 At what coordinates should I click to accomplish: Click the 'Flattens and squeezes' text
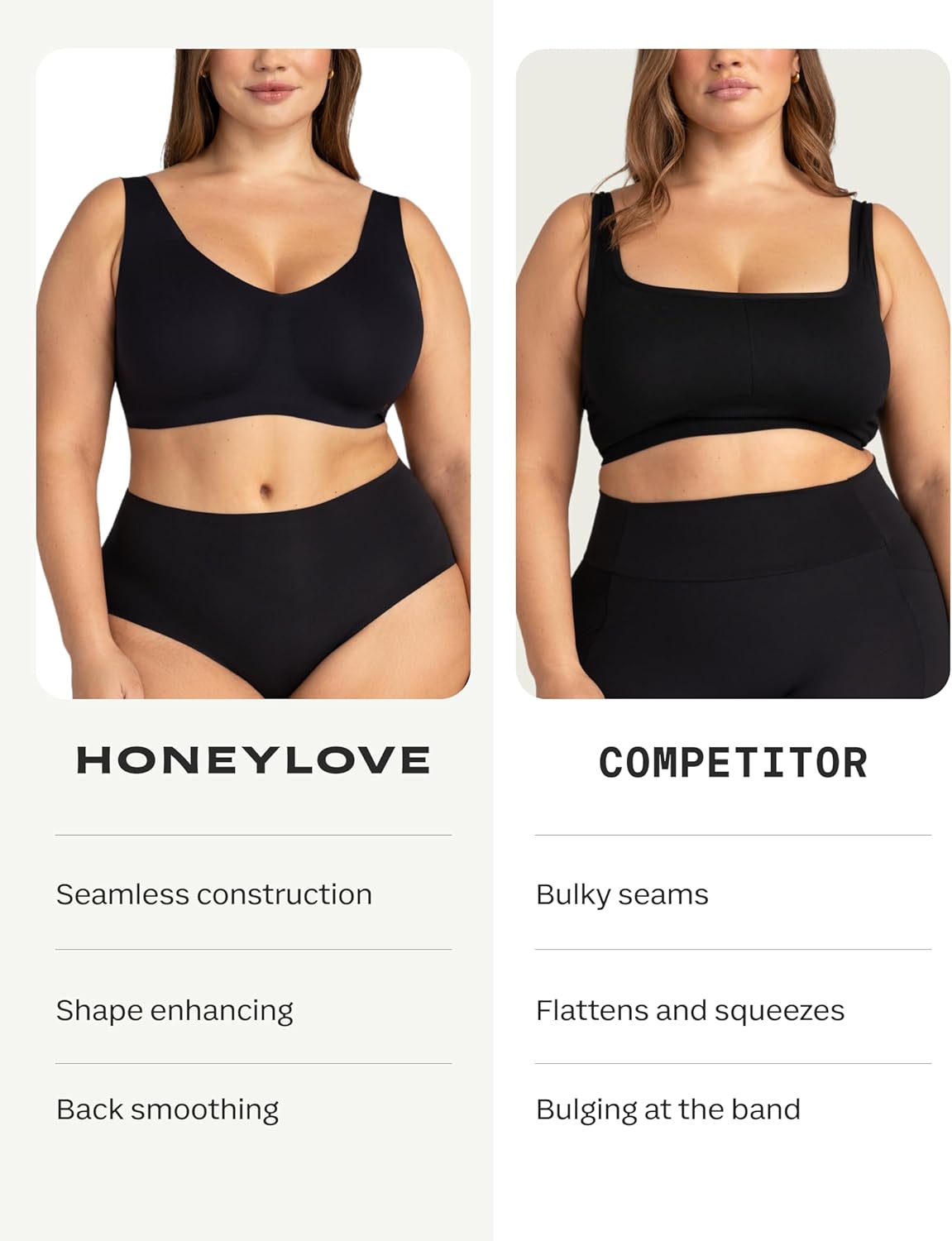[690, 1010]
